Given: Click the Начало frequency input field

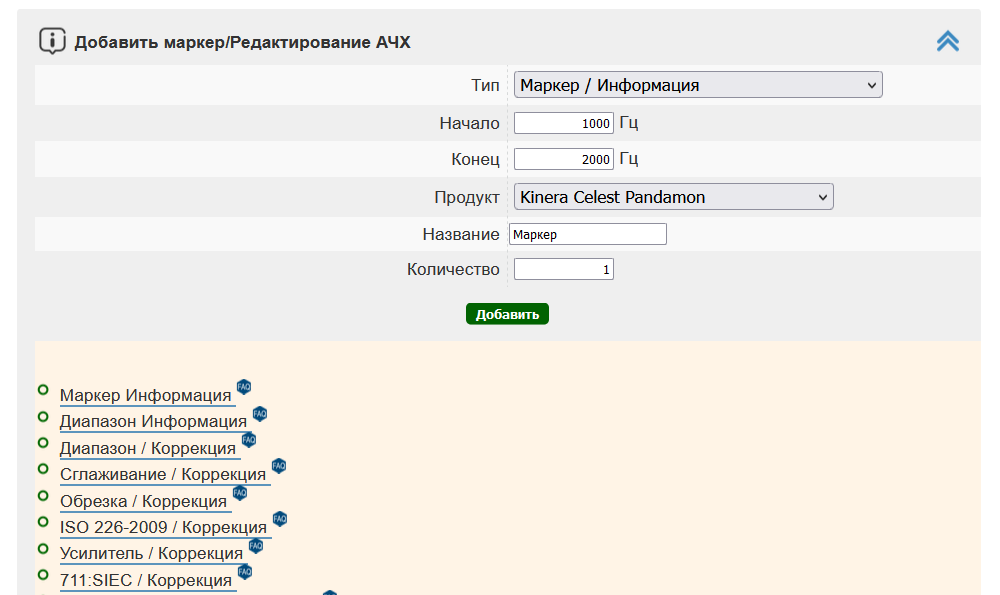Looking at the screenshot, I should [x=563, y=124].
